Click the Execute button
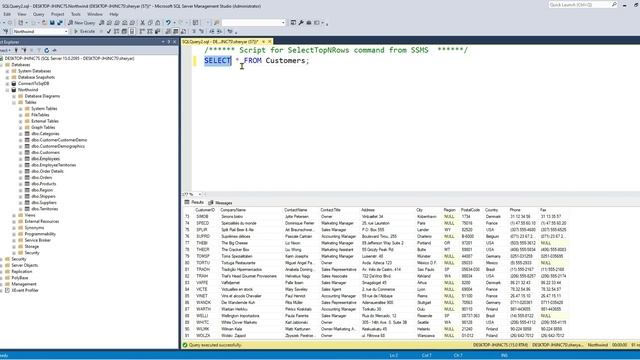Viewport: 640px width, 360px height. (x=84, y=31)
